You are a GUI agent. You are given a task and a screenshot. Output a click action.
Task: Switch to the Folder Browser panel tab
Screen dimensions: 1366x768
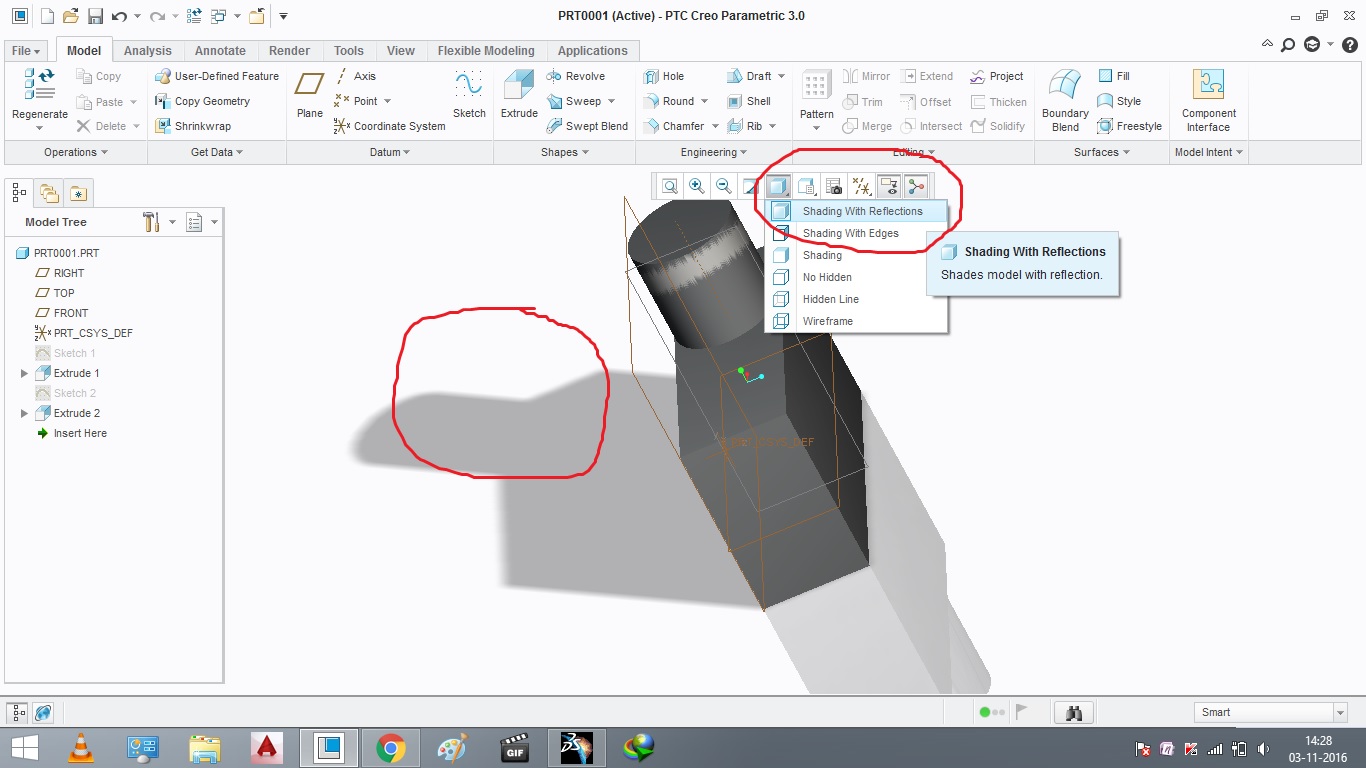coord(48,193)
